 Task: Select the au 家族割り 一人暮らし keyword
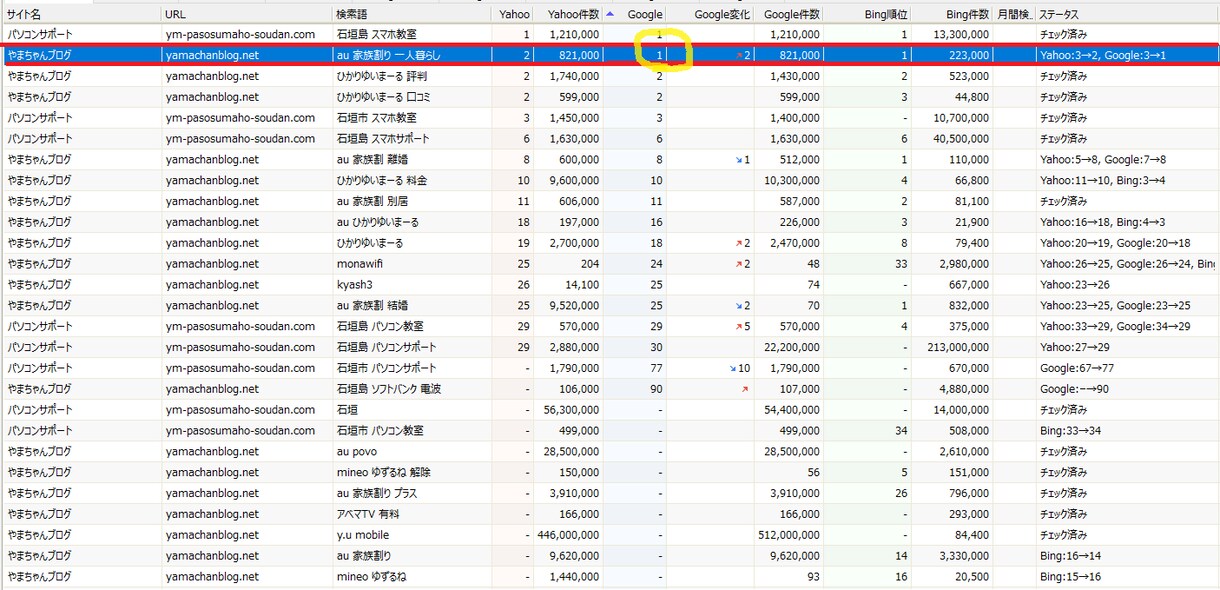(x=388, y=56)
